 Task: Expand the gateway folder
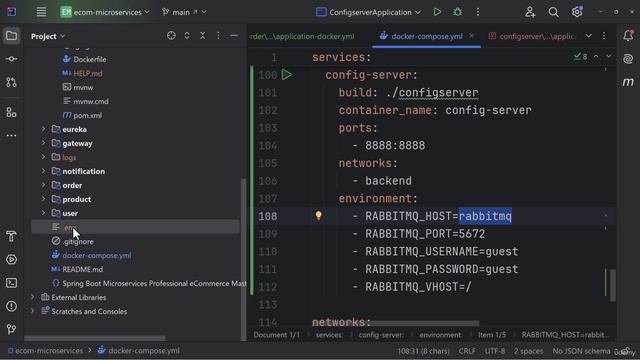[x=43, y=143]
